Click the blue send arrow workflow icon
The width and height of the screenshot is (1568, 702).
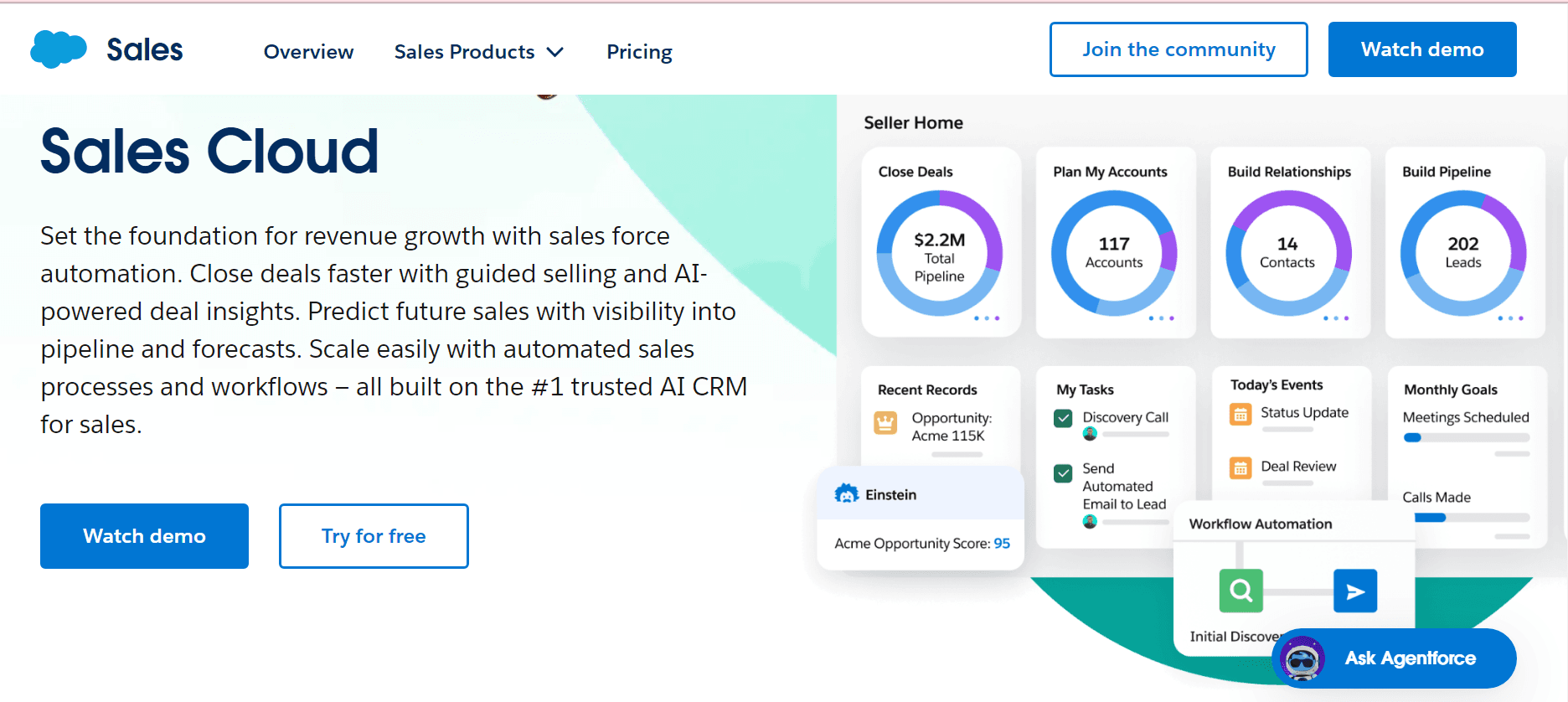(x=1355, y=591)
